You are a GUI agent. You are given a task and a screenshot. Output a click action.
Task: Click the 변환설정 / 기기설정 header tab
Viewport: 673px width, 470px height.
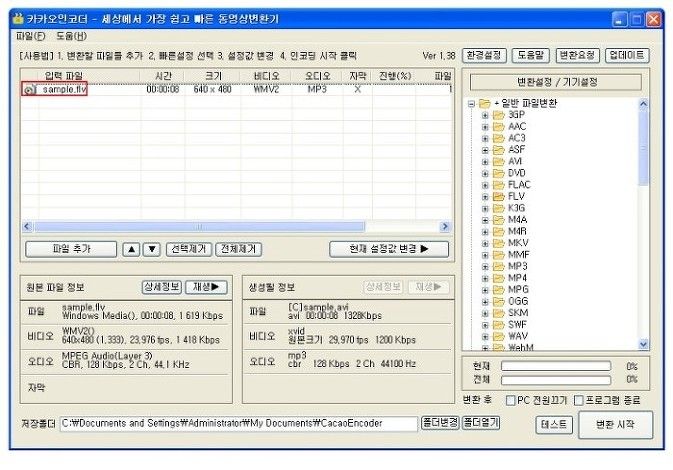[556, 82]
